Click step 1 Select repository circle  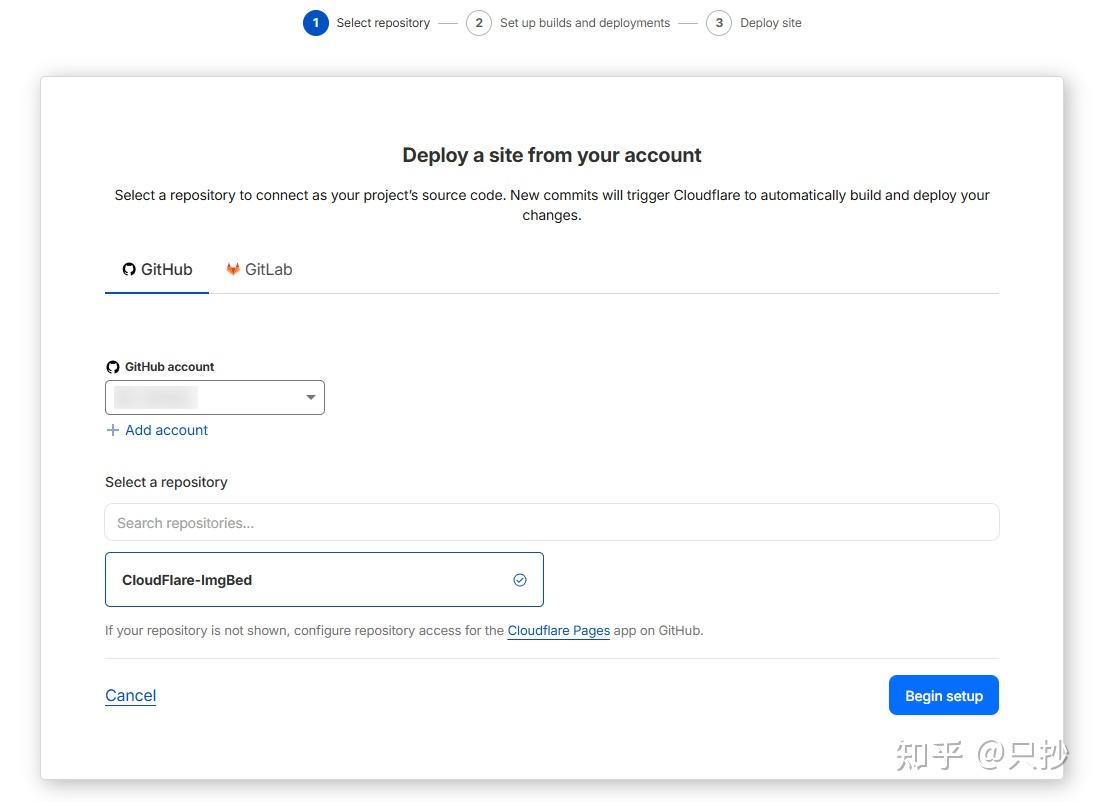316,23
